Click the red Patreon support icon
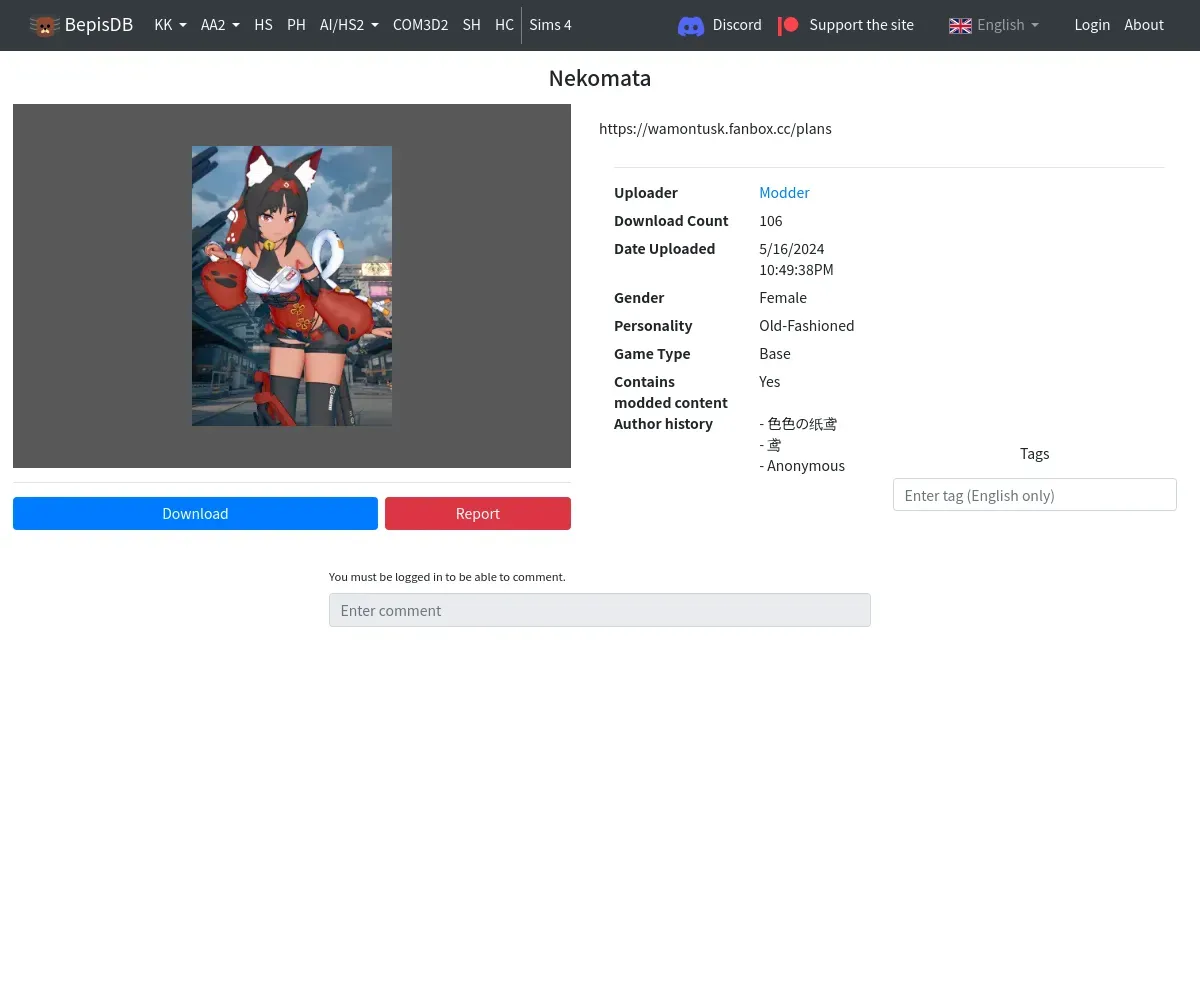The width and height of the screenshot is (1200, 1000). 788,25
